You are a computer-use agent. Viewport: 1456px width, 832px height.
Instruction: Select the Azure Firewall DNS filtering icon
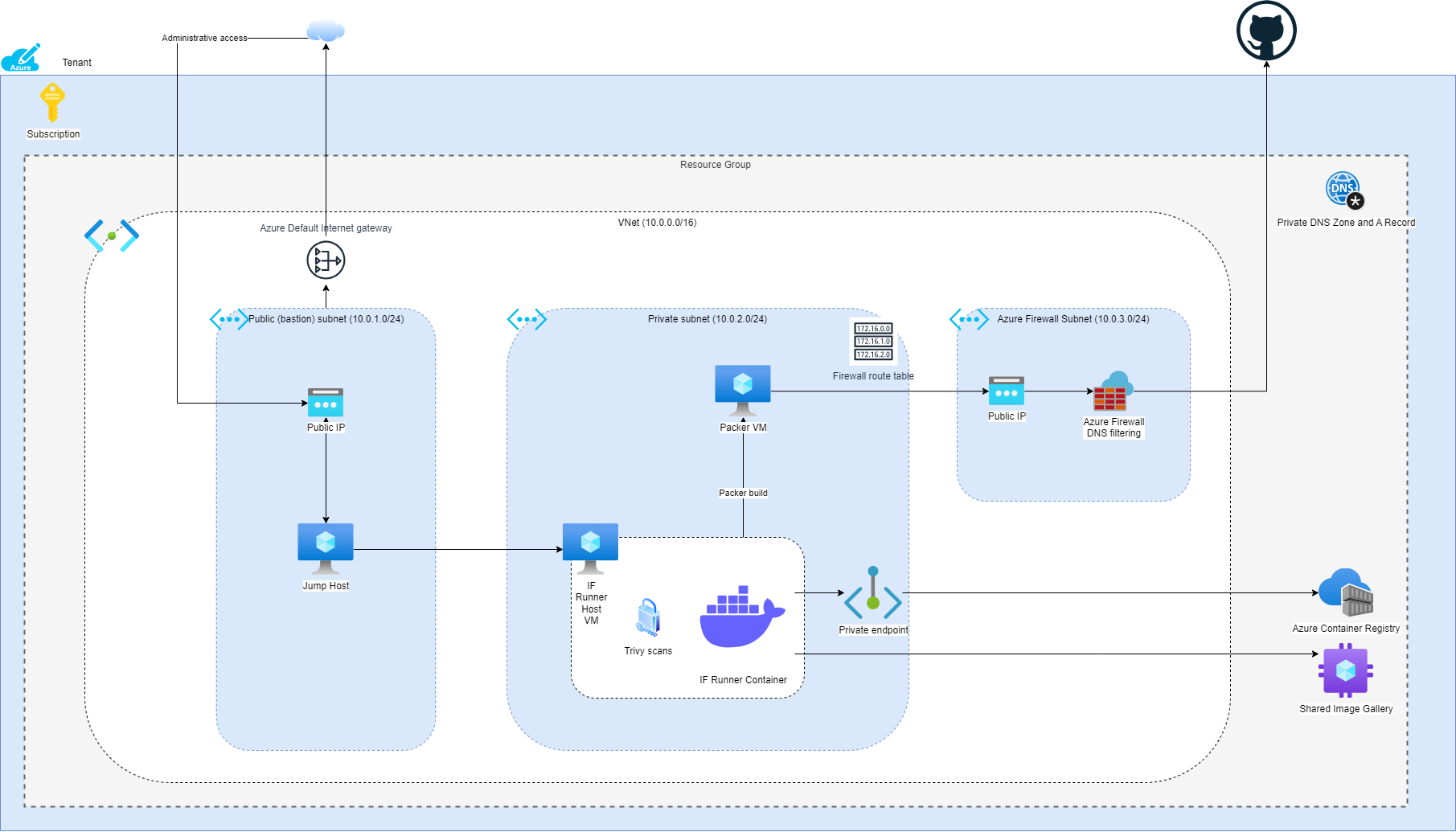(x=1114, y=391)
